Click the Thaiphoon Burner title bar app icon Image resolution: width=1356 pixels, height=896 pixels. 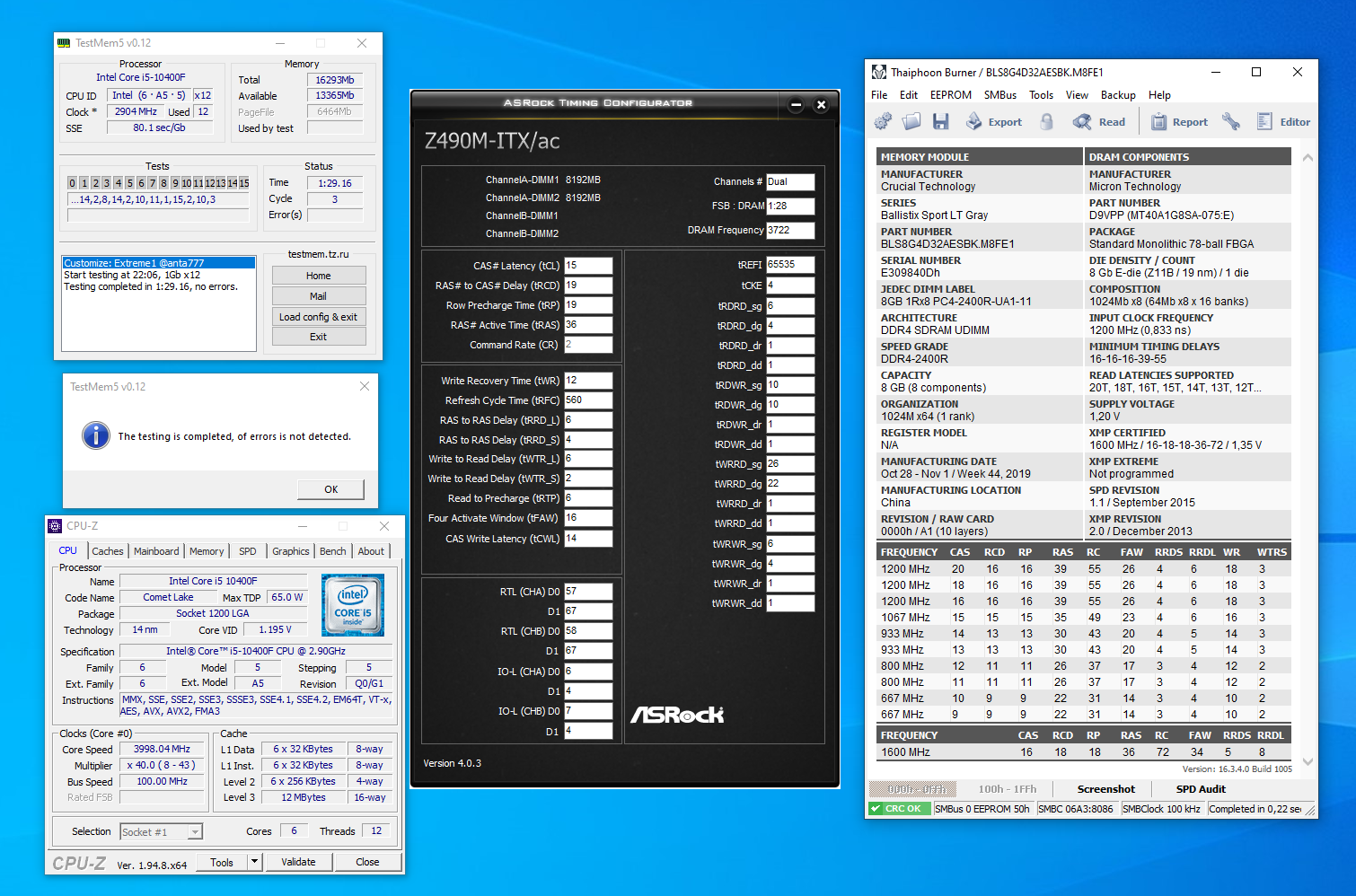(879, 72)
